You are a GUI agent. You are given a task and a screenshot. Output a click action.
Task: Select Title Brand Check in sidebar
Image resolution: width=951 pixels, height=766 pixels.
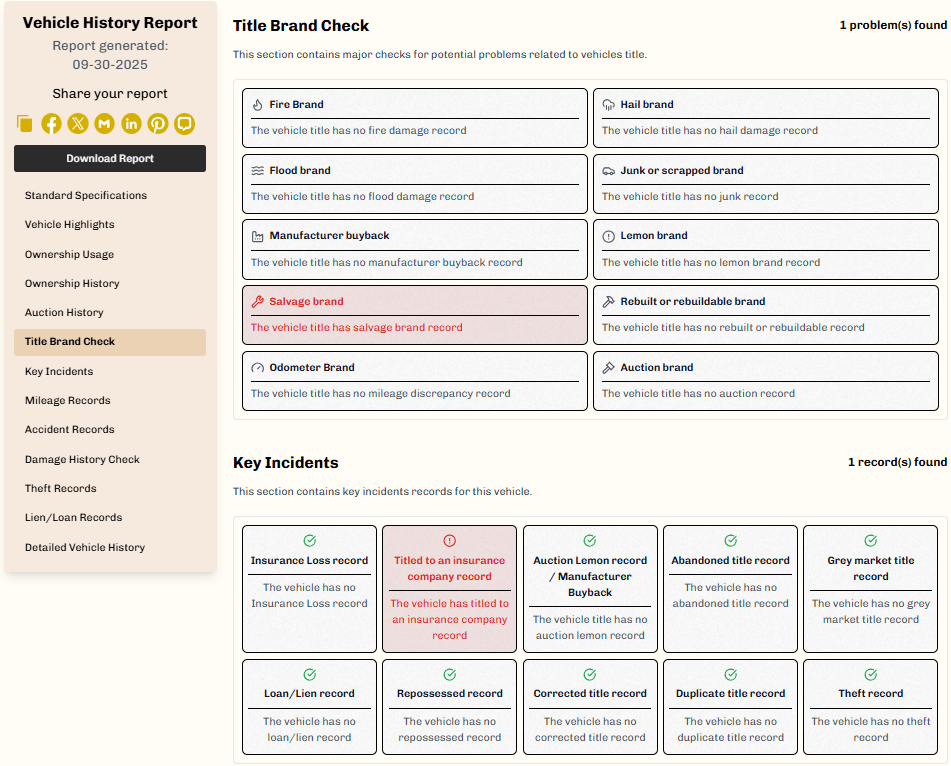[x=110, y=342]
